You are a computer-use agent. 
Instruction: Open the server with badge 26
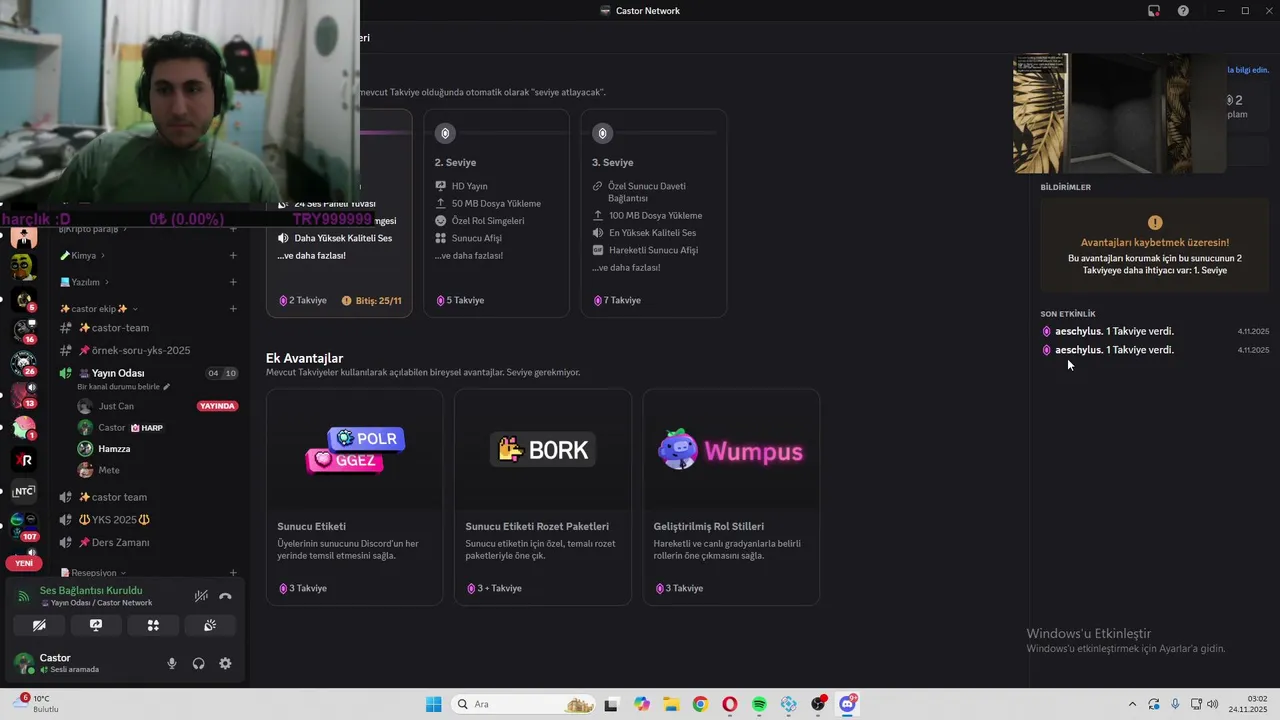pos(24,363)
